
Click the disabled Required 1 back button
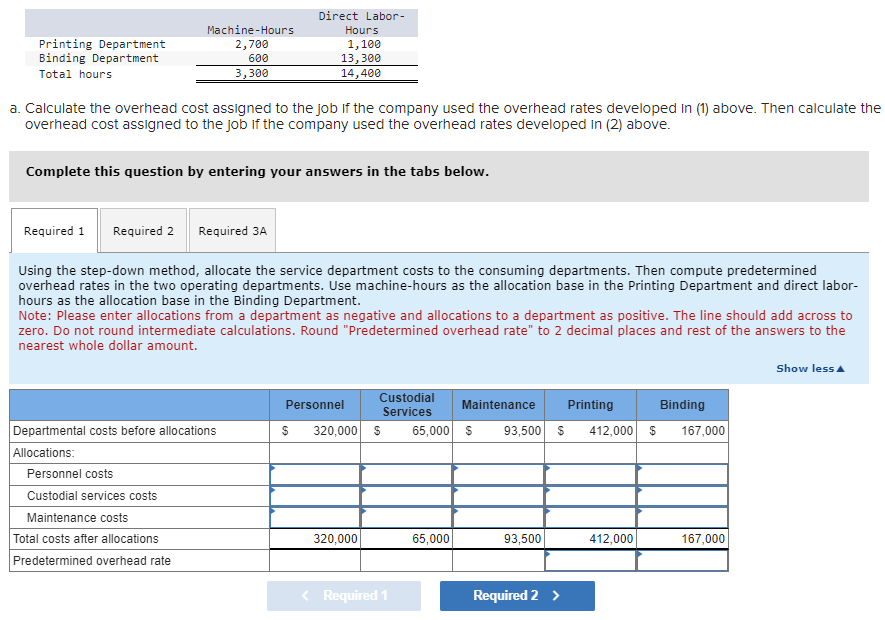point(344,596)
